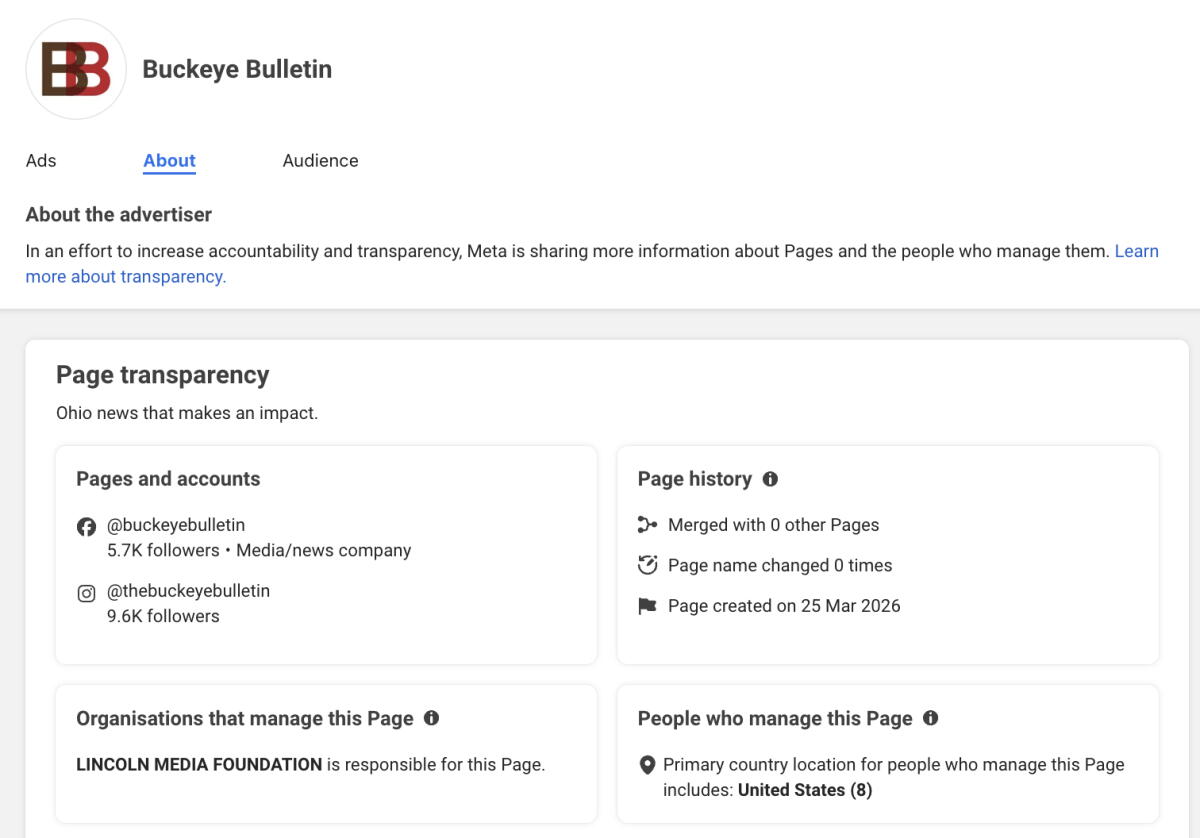Image resolution: width=1200 pixels, height=838 pixels.
Task: Click the text Page name changed 0 times
Action: click(780, 565)
